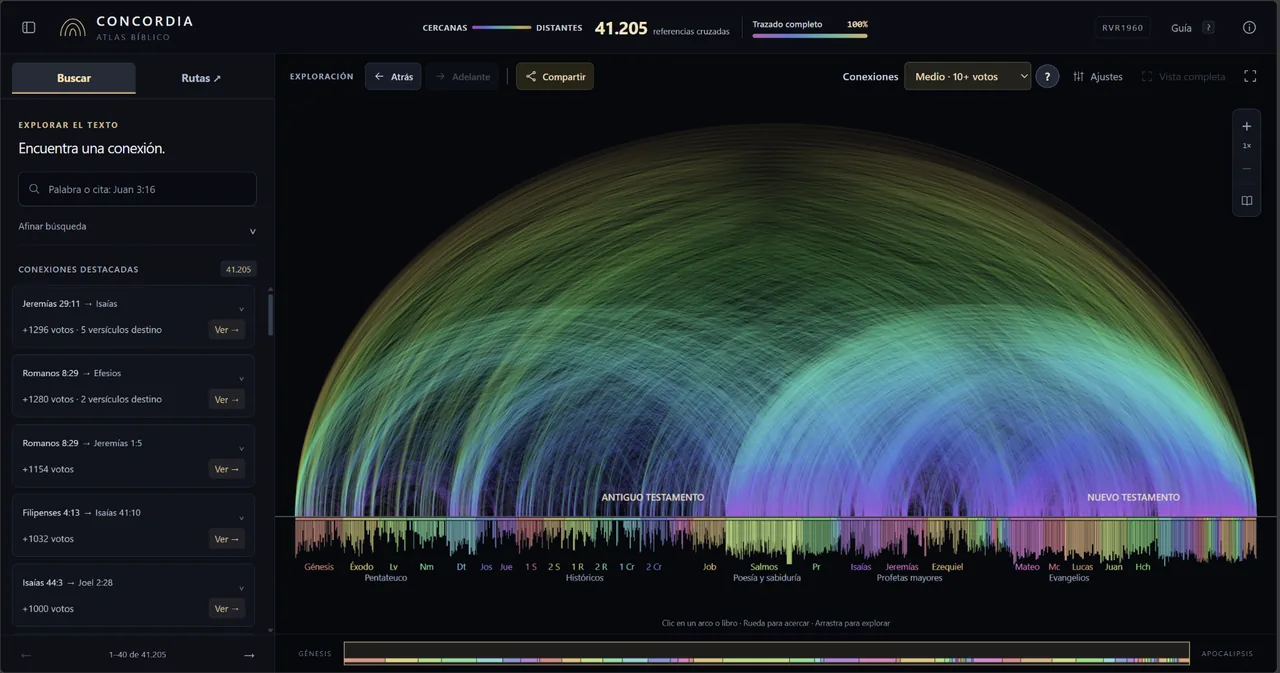Image resolution: width=1280 pixels, height=673 pixels.
Task: Click the Compartir share button
Action: coord(555,77)
